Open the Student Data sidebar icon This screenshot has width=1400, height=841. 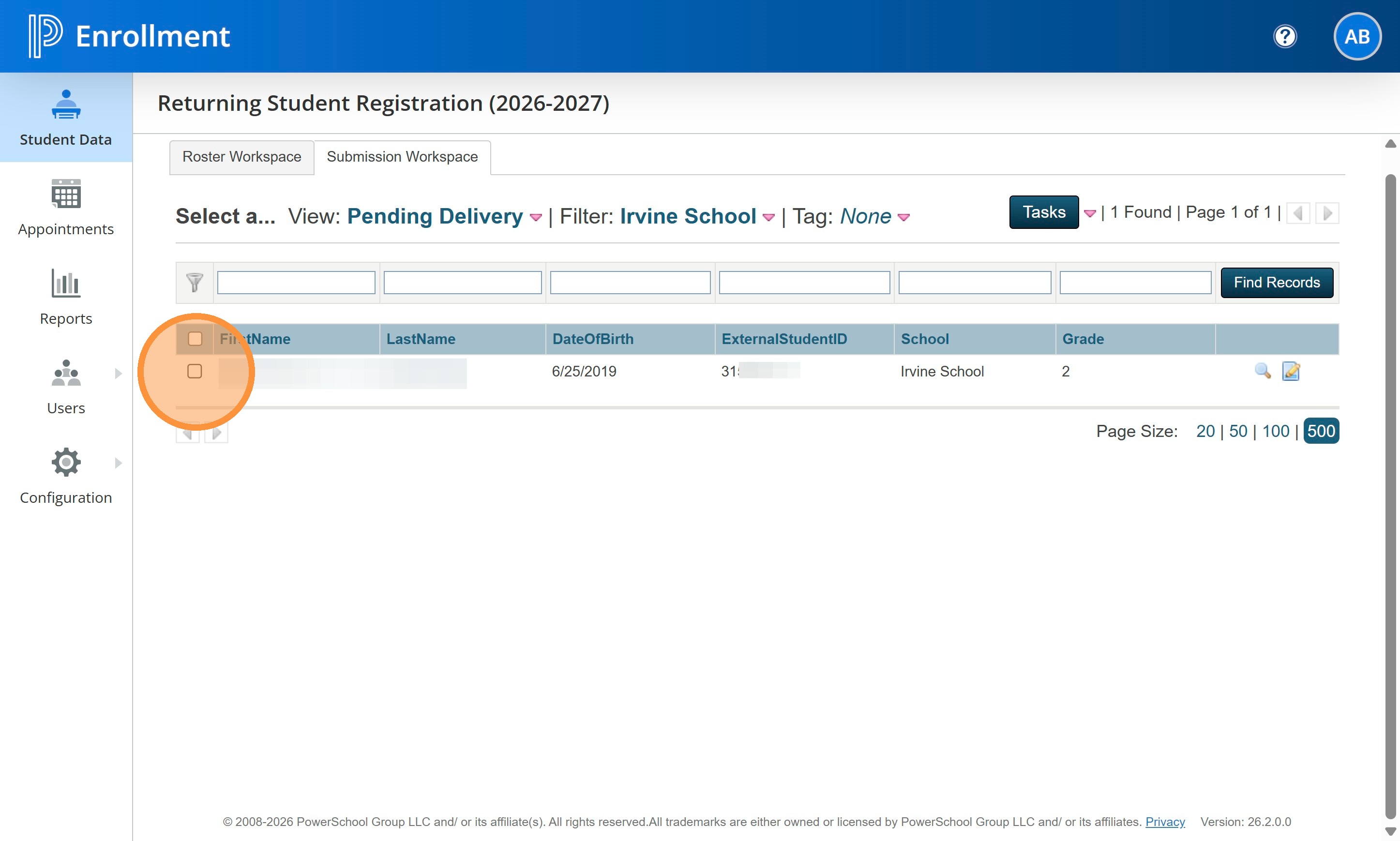tap(66, 105)
